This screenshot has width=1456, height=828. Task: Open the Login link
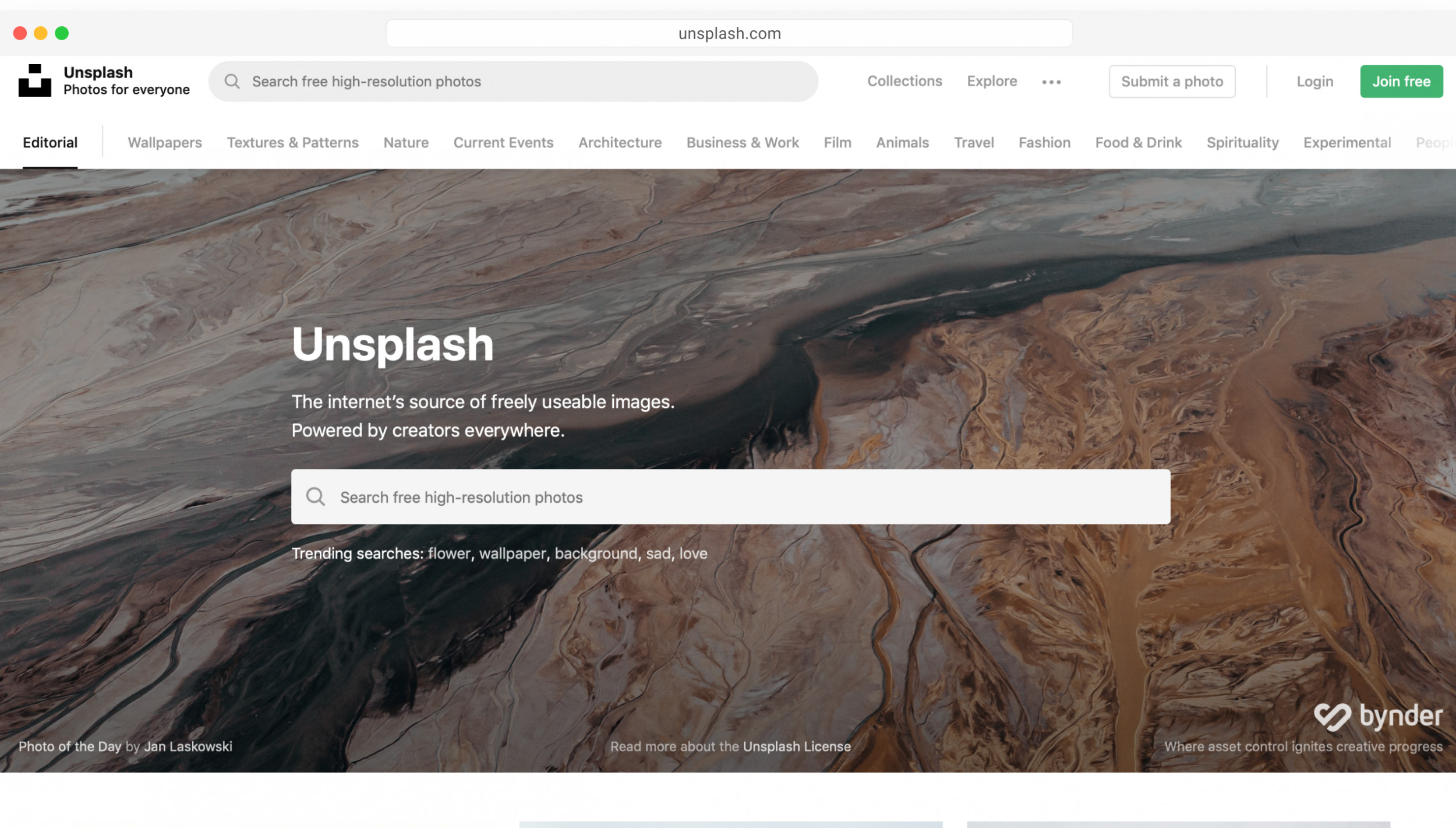[x=1314, y=82]
